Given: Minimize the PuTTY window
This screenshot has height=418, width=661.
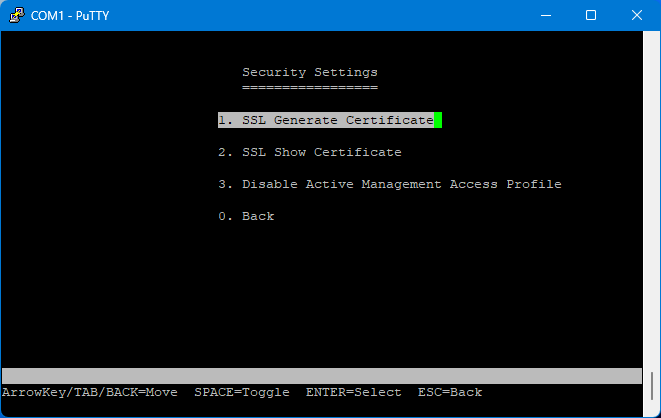Looking at the screenshot, I should [x=546, y=15].
